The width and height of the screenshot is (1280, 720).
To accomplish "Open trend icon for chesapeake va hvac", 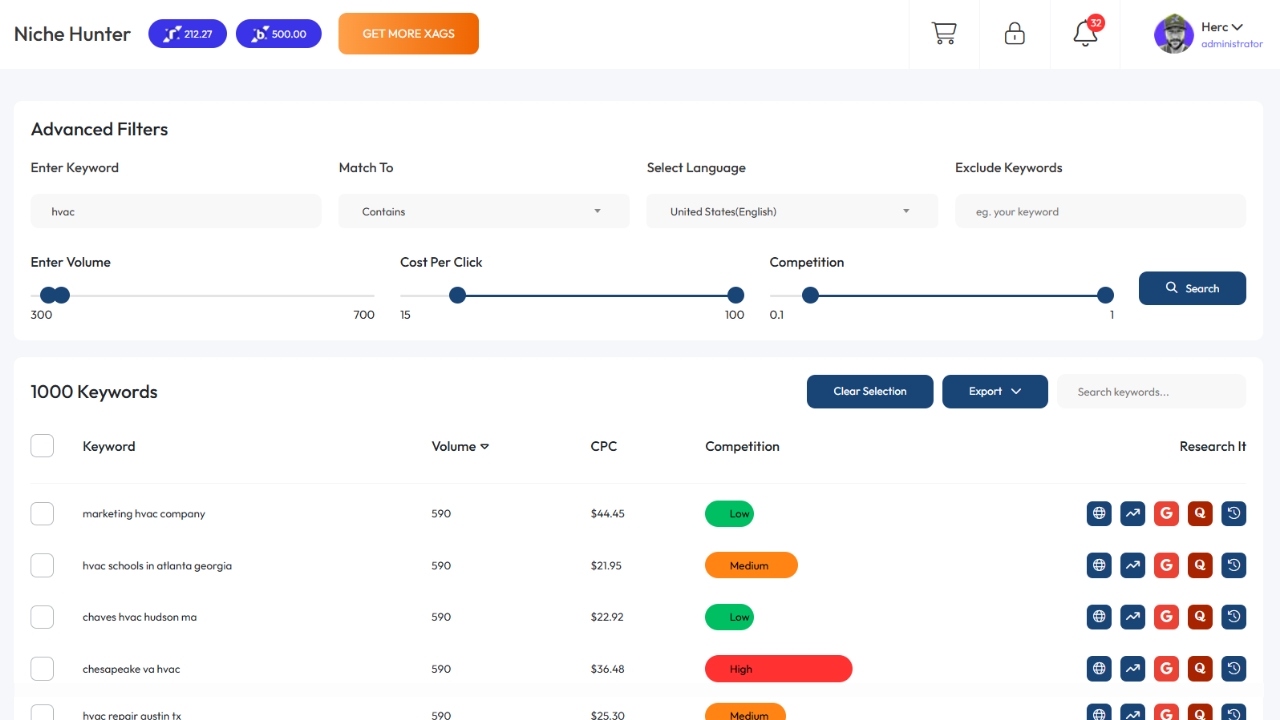I will coord(1133,669).
